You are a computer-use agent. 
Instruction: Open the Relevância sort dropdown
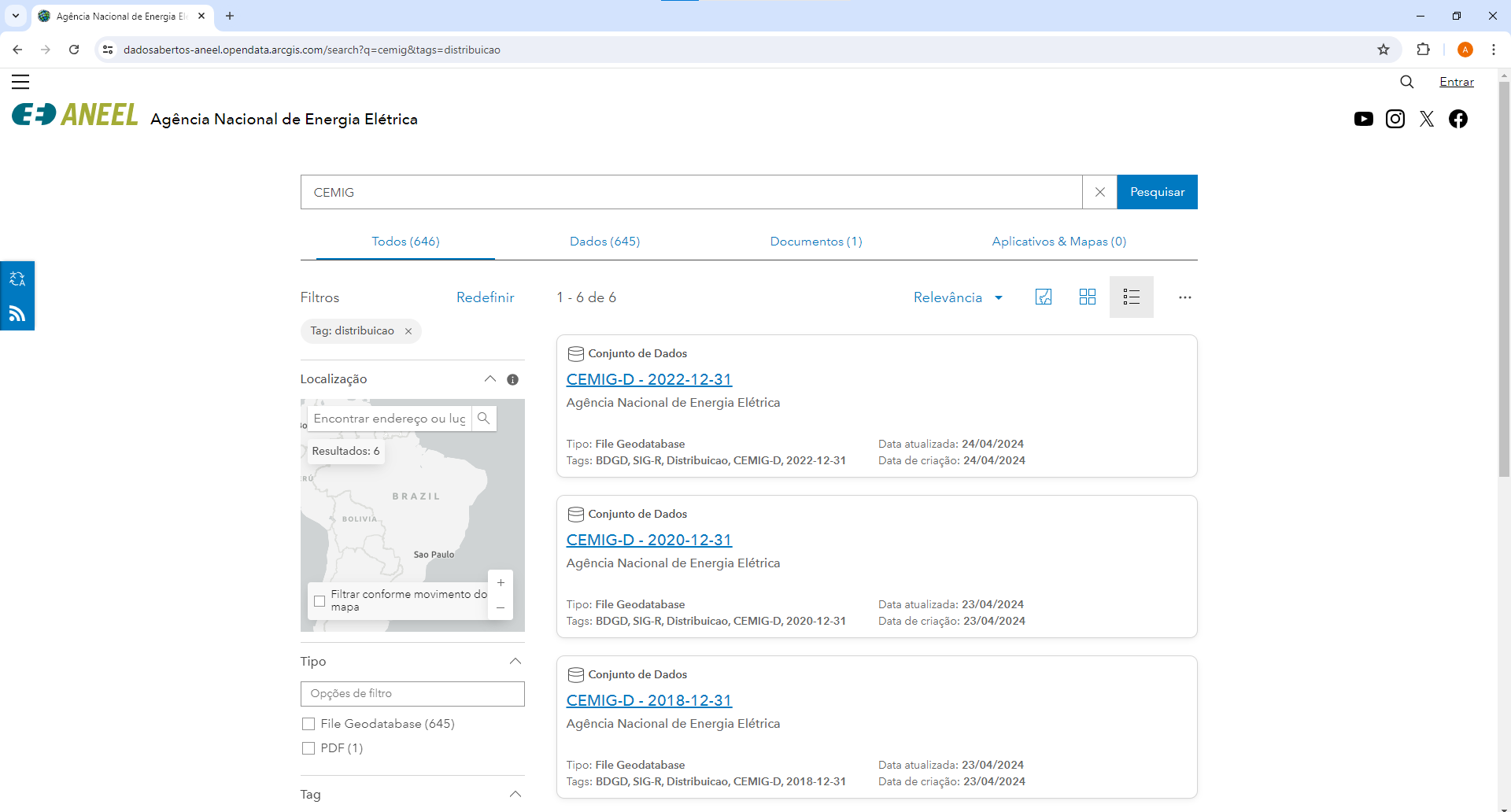click(x=959, y=297)
